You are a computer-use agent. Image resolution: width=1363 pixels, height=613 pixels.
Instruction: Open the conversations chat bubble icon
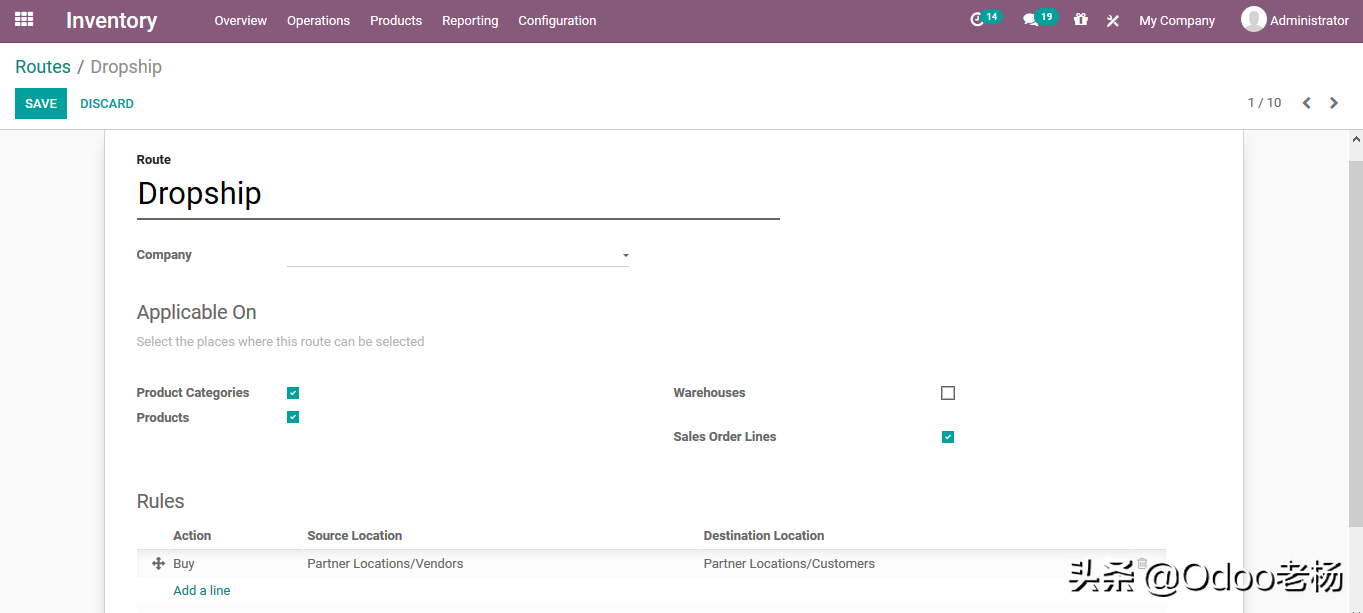coord(1030,20)
